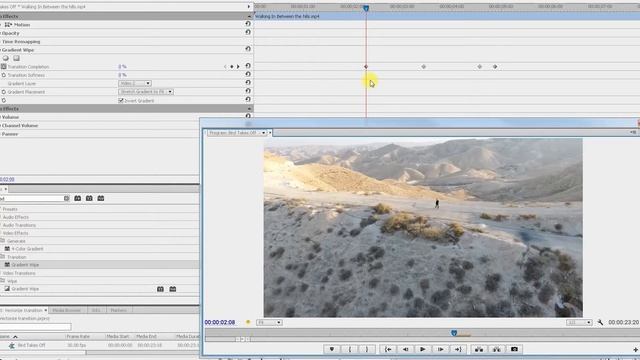This screenshot has width=640, height=360.
Task: Toggle the YUV Effects filter badge
Action: [100, 198]
